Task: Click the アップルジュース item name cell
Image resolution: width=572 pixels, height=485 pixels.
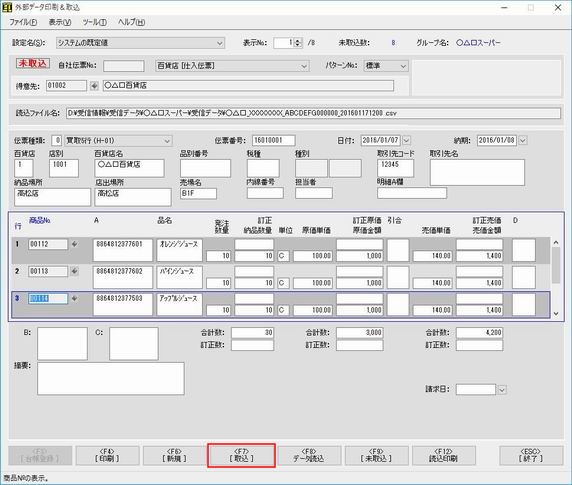Action: pyautogui.click(x=179, y=304)
